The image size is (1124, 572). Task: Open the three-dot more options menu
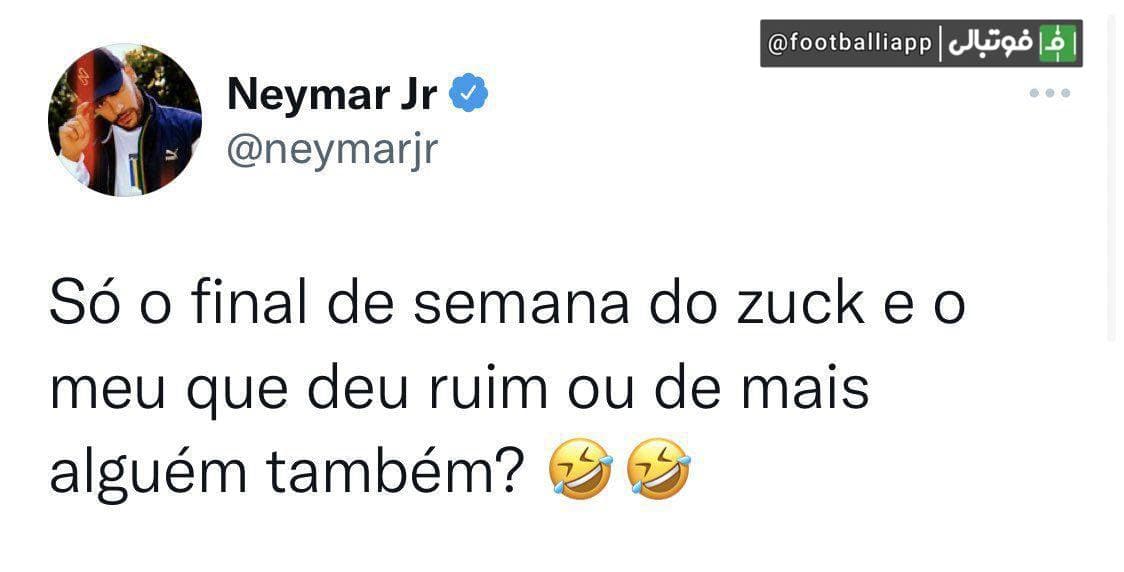pos(1050,93)
